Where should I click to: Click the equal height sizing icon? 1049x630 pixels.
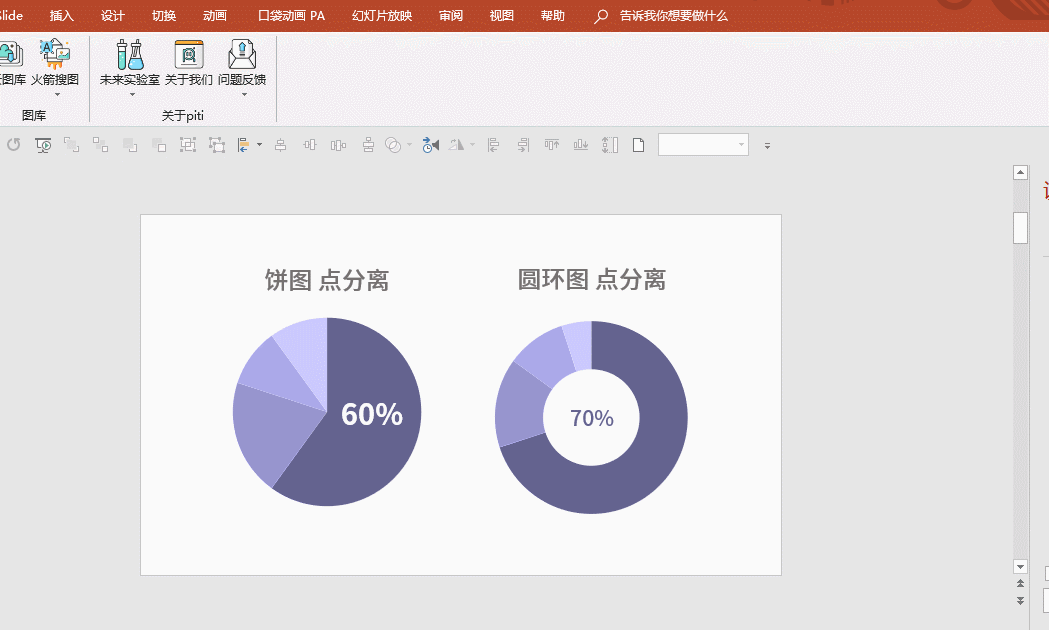pyautogui.click(x=609, y=144)
